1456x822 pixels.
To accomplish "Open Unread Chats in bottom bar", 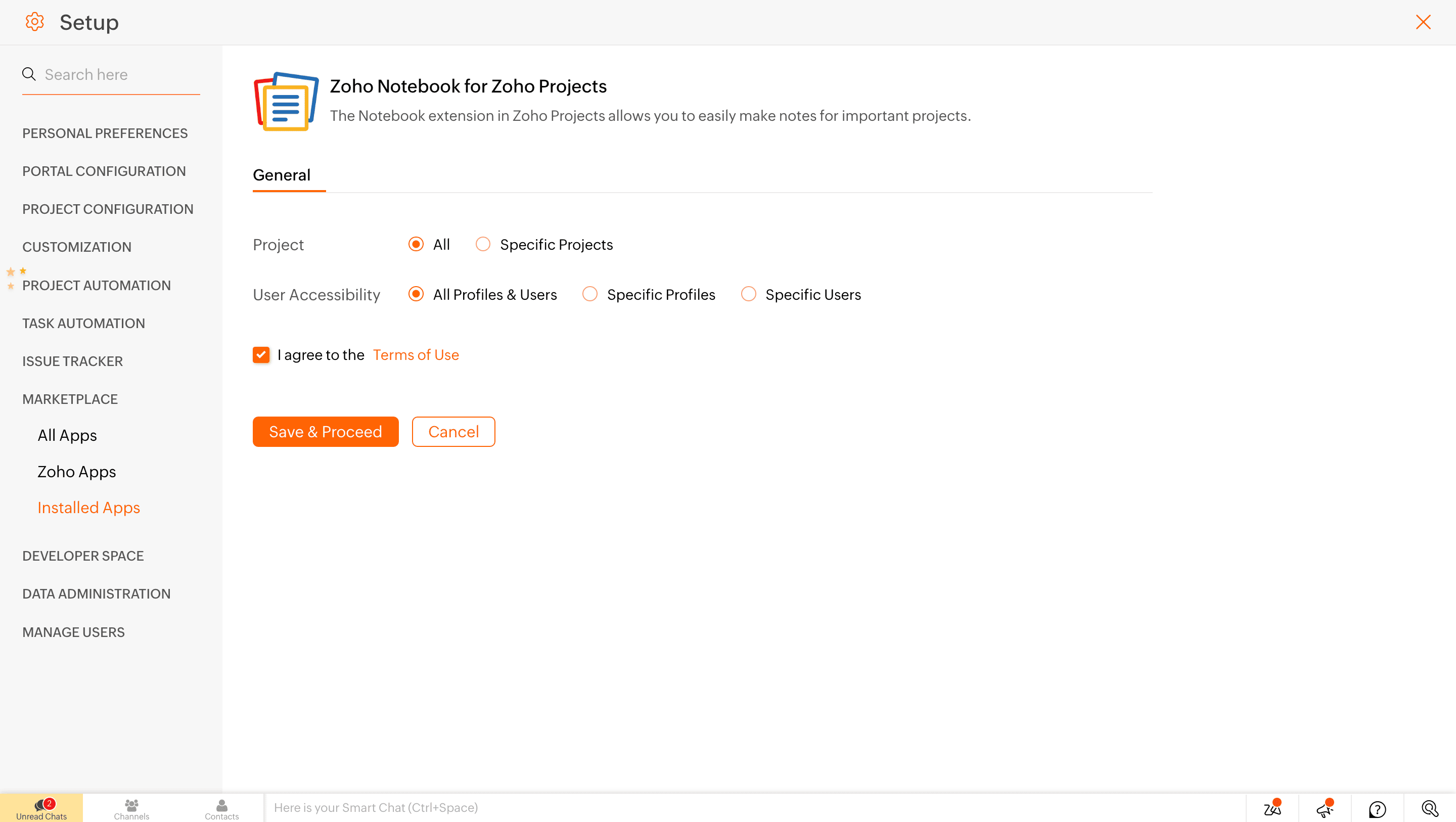I will coord(41,808).
